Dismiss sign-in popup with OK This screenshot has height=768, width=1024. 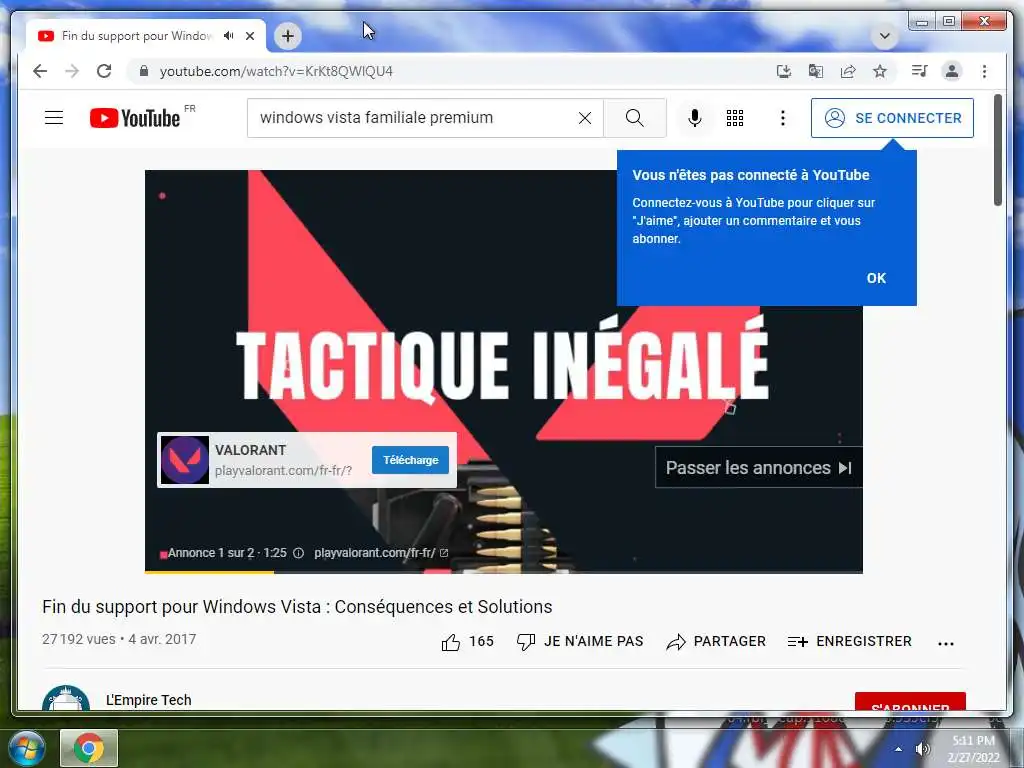(876, 278)
